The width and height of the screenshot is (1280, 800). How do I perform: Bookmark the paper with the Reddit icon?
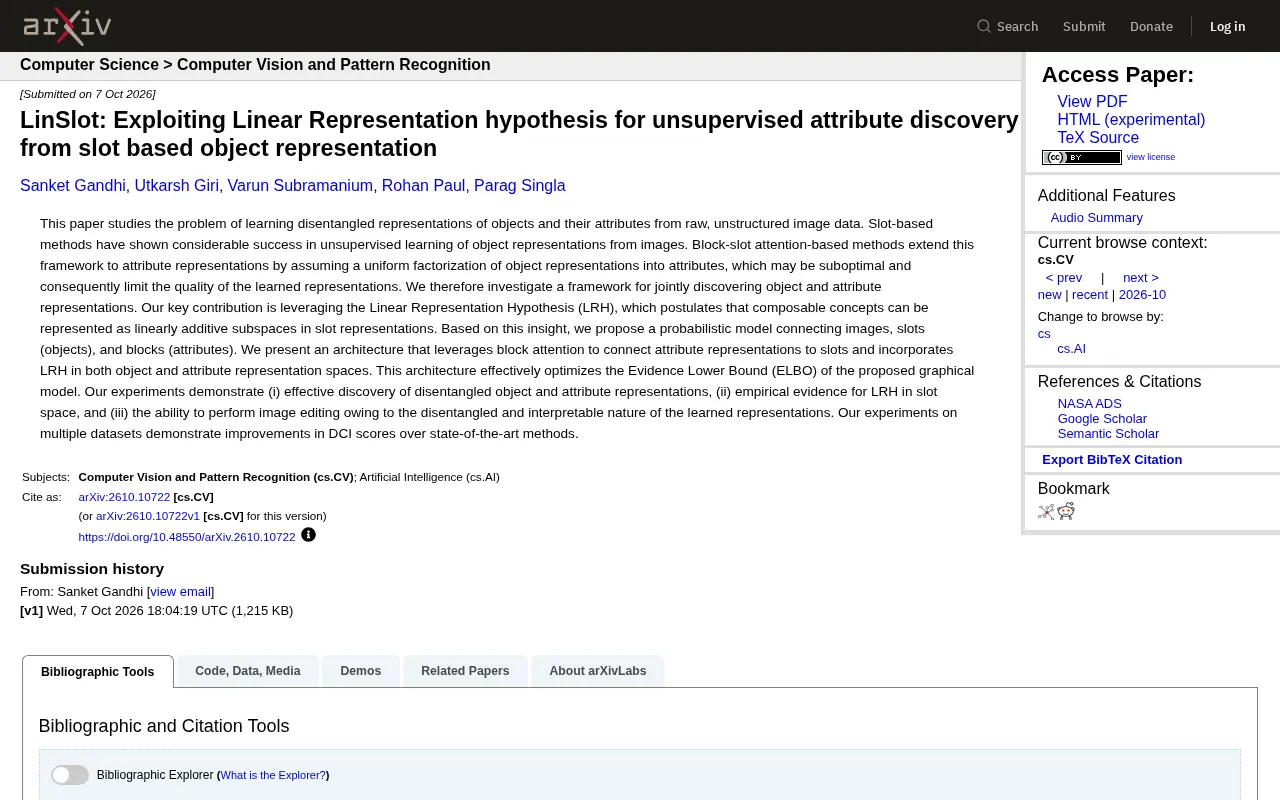tap(1066, 512)
